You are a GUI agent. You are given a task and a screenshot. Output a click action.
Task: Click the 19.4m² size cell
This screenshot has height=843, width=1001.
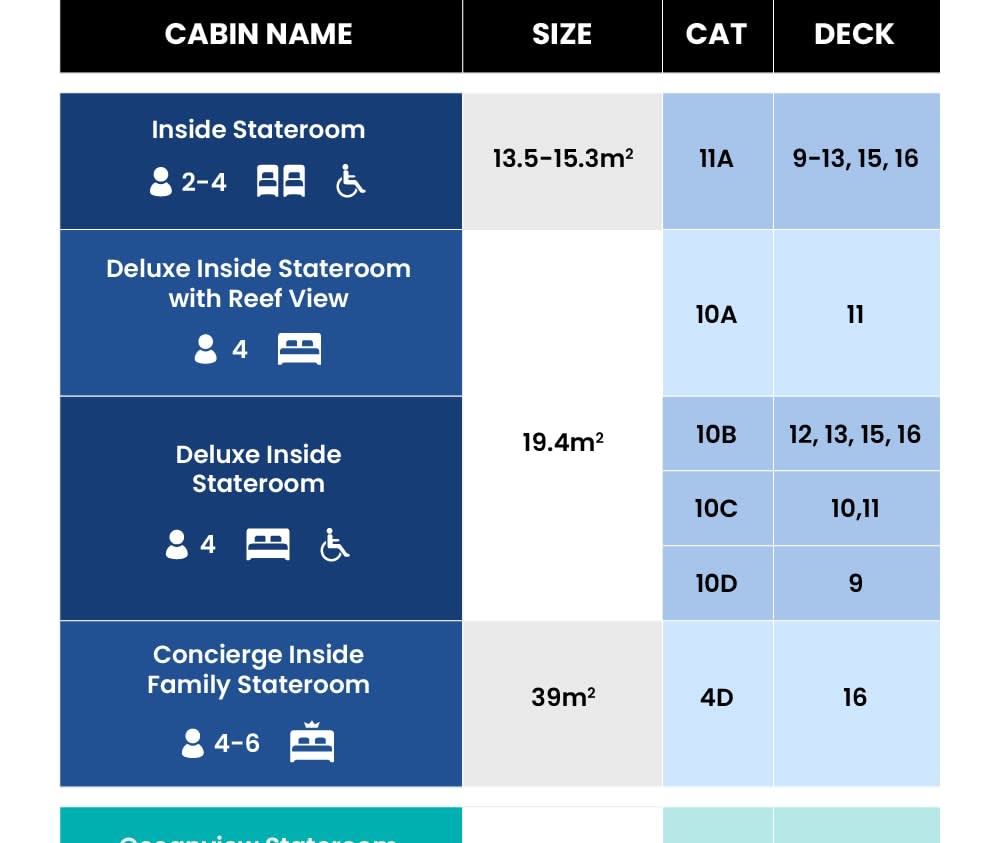click(x=562, y=442)
